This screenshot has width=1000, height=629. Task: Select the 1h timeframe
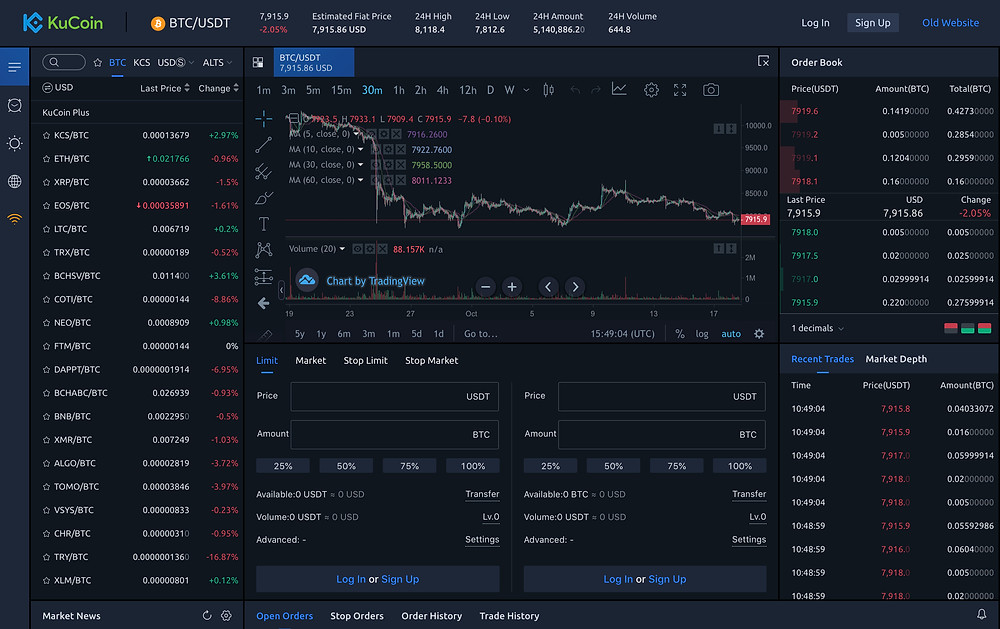pos(399,90)
